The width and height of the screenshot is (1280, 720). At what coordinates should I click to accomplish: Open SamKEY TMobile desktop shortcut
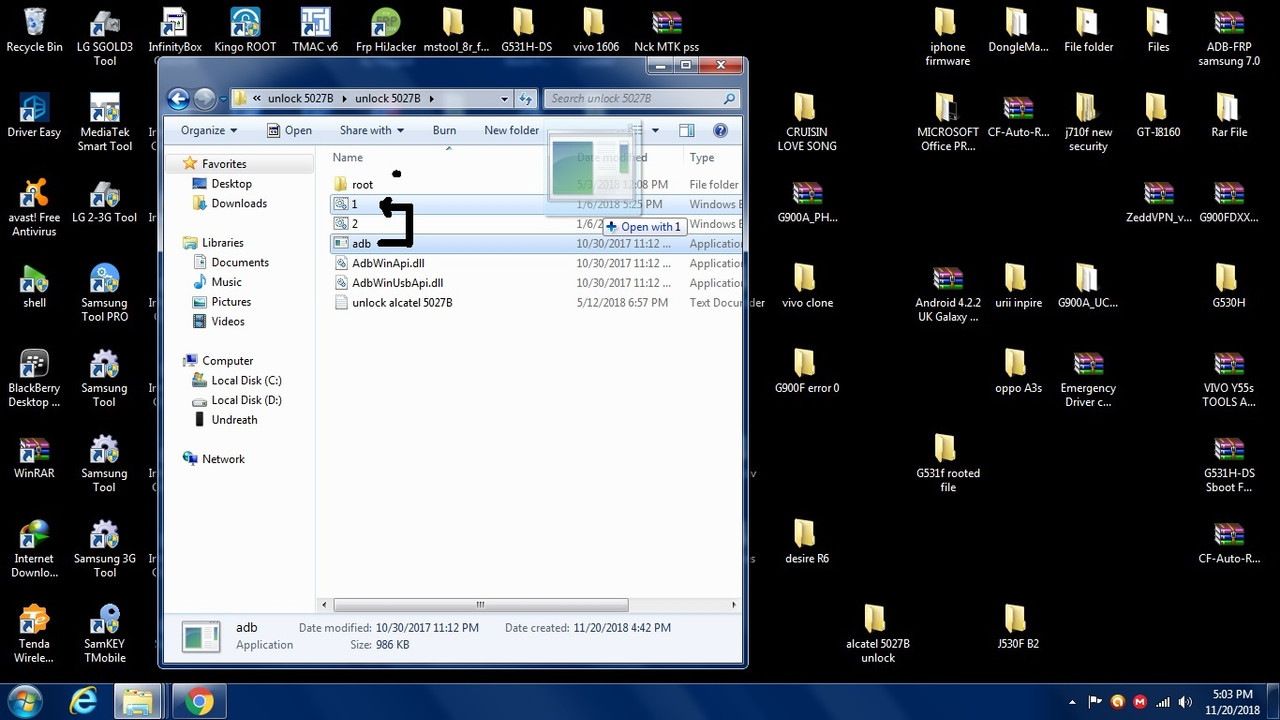point(105,634)
